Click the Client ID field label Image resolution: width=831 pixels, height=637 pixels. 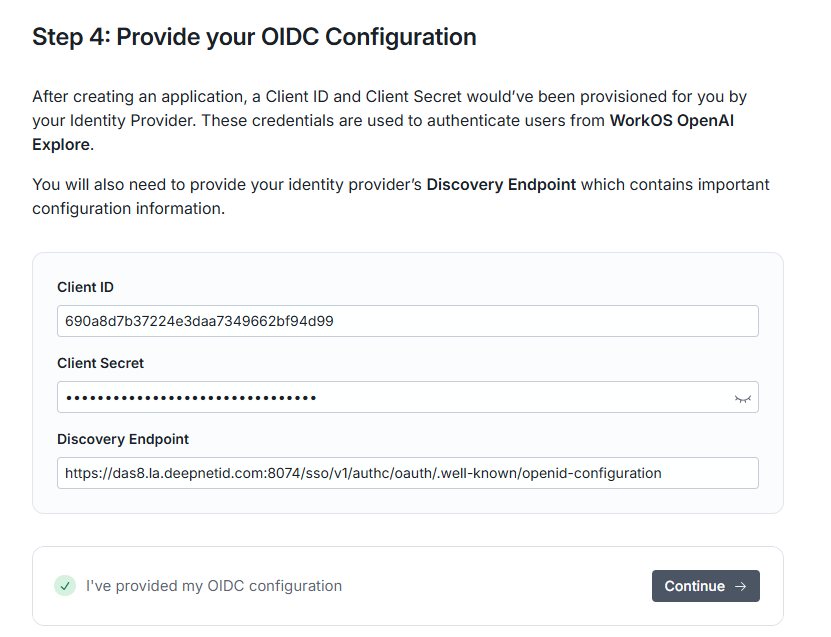pyautogui.click(x=85, y=287)
